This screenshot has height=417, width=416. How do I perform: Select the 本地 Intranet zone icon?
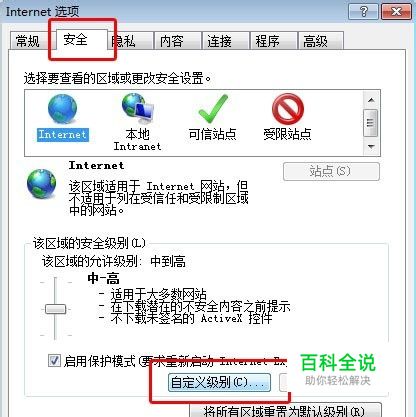tap(138, 108)
